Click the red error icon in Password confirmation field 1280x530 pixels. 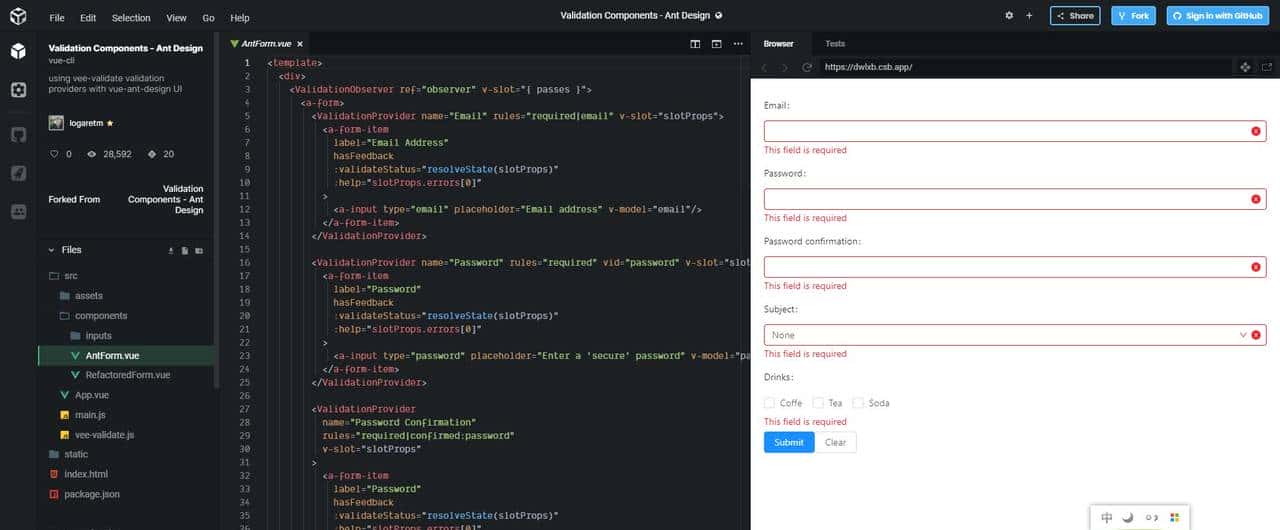click(x=1256, y=267)
